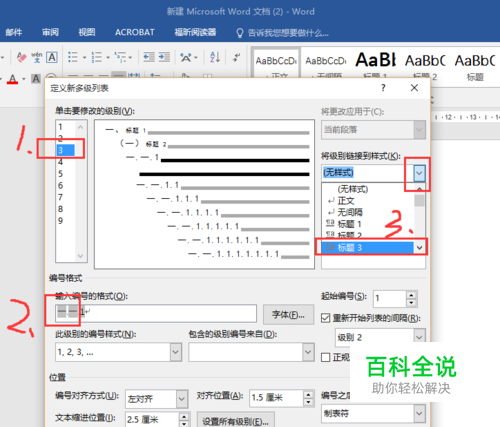This screenshot has height=427, width=500.
Task: Click the number format input field
Action: (x=156, y=313)
